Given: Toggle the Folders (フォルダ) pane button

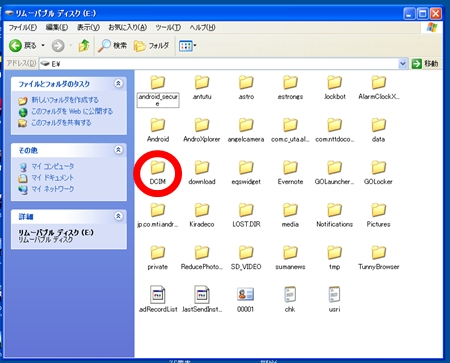Looking at the screenshot, I should 152,46.
